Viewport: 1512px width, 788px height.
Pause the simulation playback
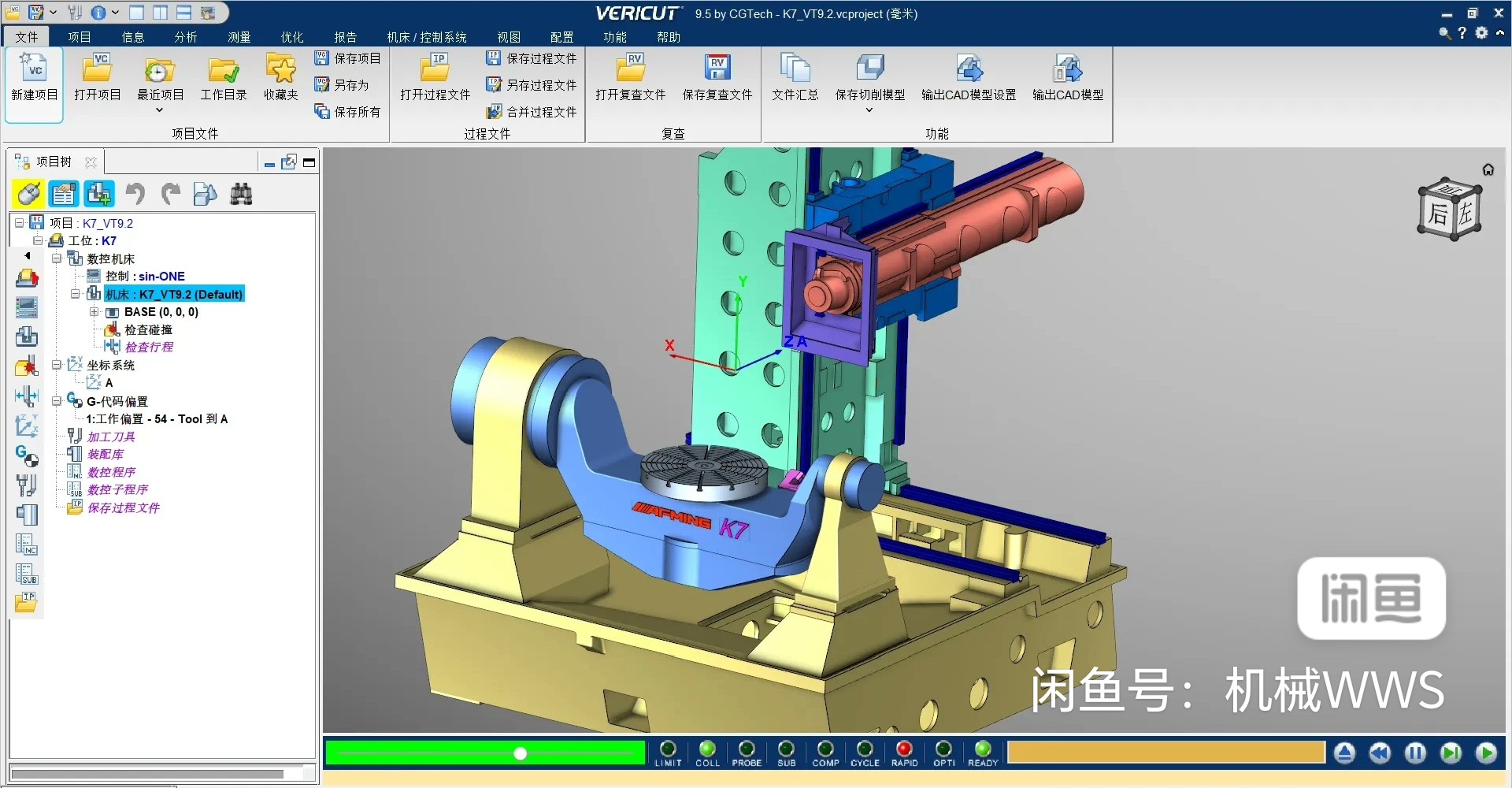(1414, 753)
